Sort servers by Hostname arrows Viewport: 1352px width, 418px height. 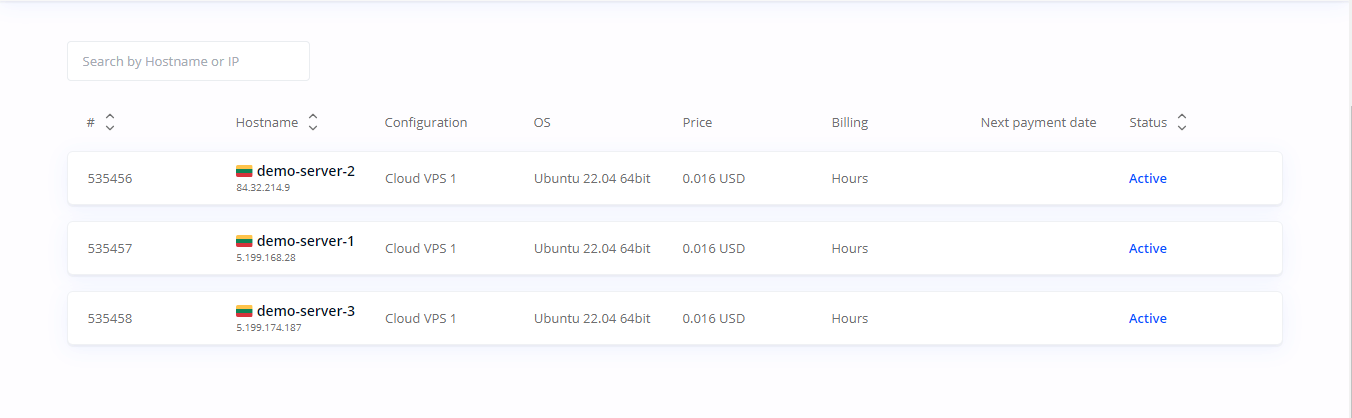(x=313, y=122)
